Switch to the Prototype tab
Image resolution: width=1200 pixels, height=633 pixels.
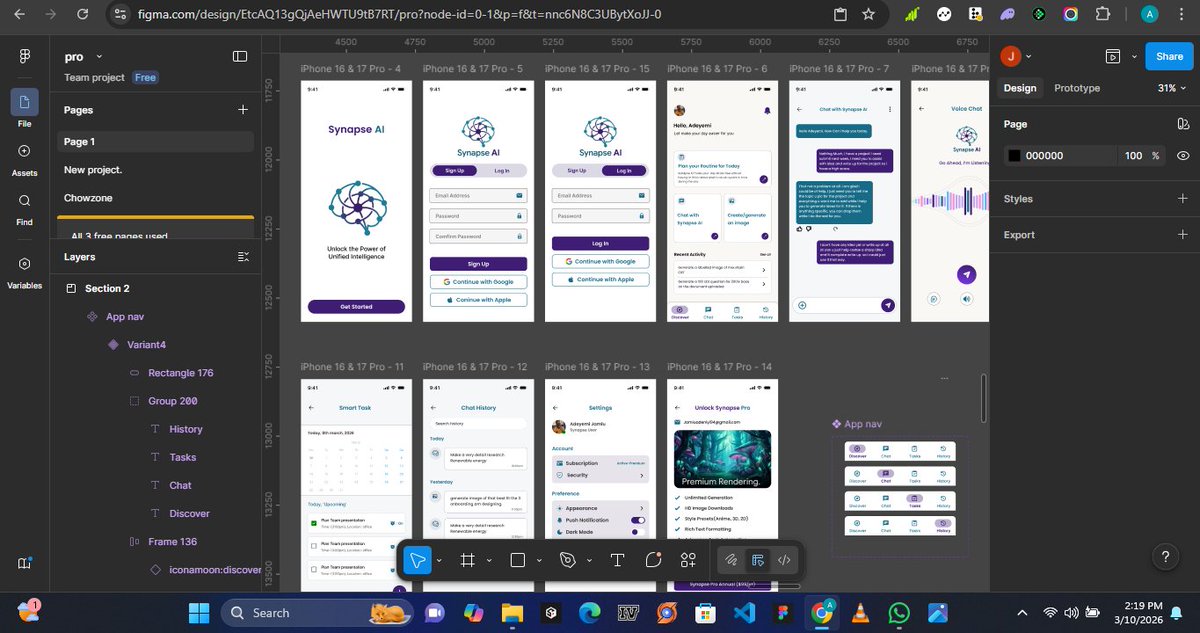(1077, 88)
